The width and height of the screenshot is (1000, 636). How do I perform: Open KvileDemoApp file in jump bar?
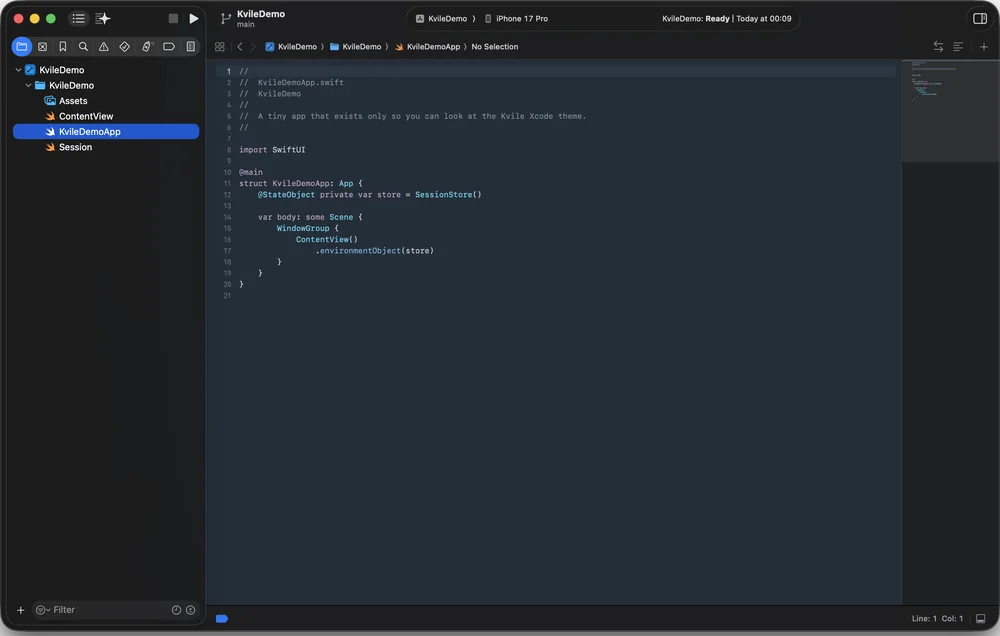[427, 47]
